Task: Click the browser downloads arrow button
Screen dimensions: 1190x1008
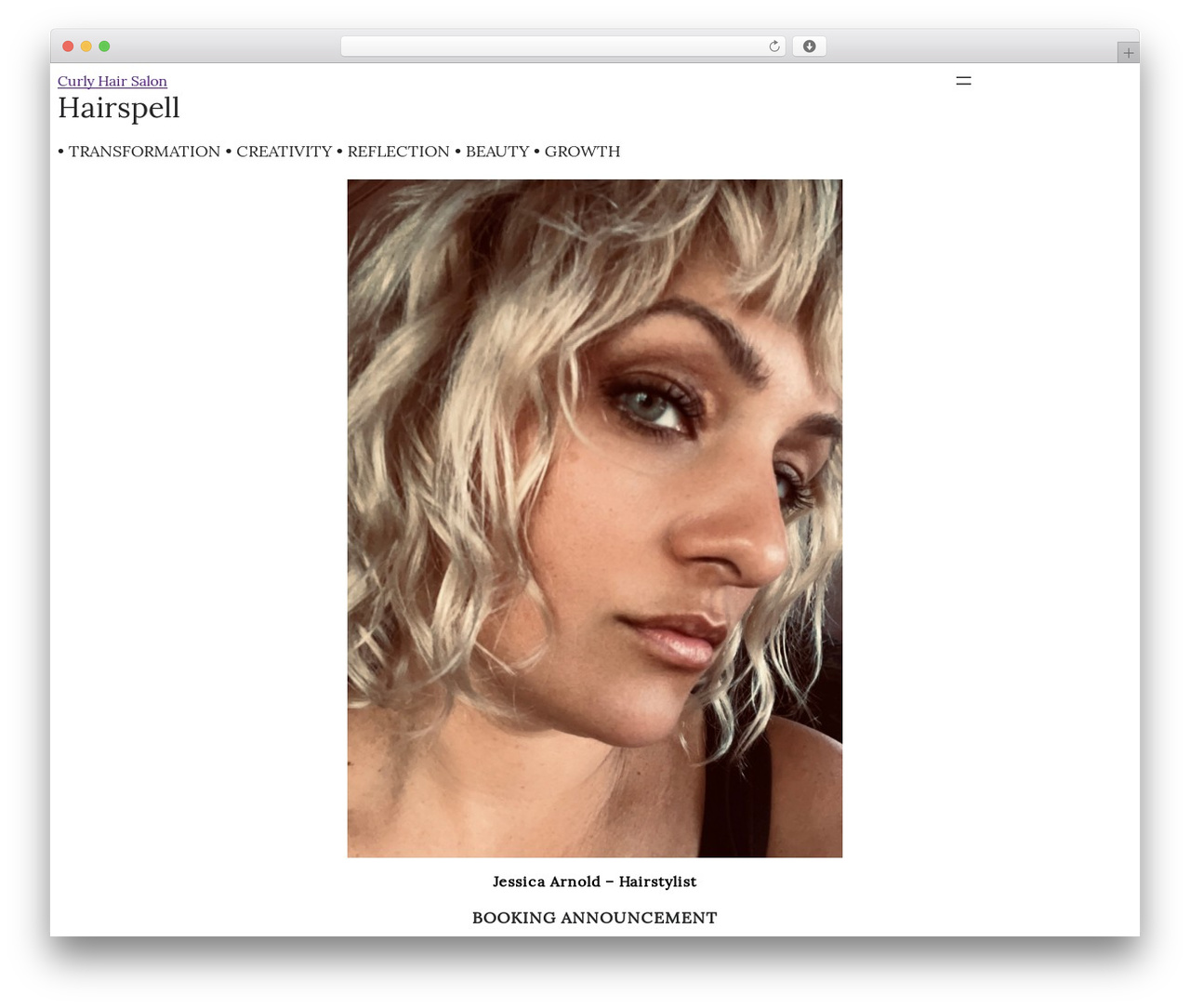Action: [x=809, y=46]
